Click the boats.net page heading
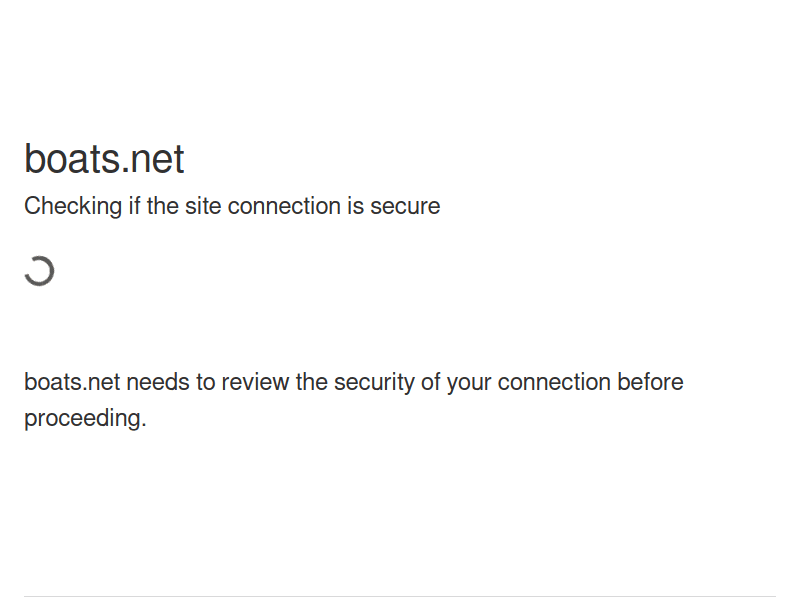This screenshot has width=800, height=600. coord(104,160)
